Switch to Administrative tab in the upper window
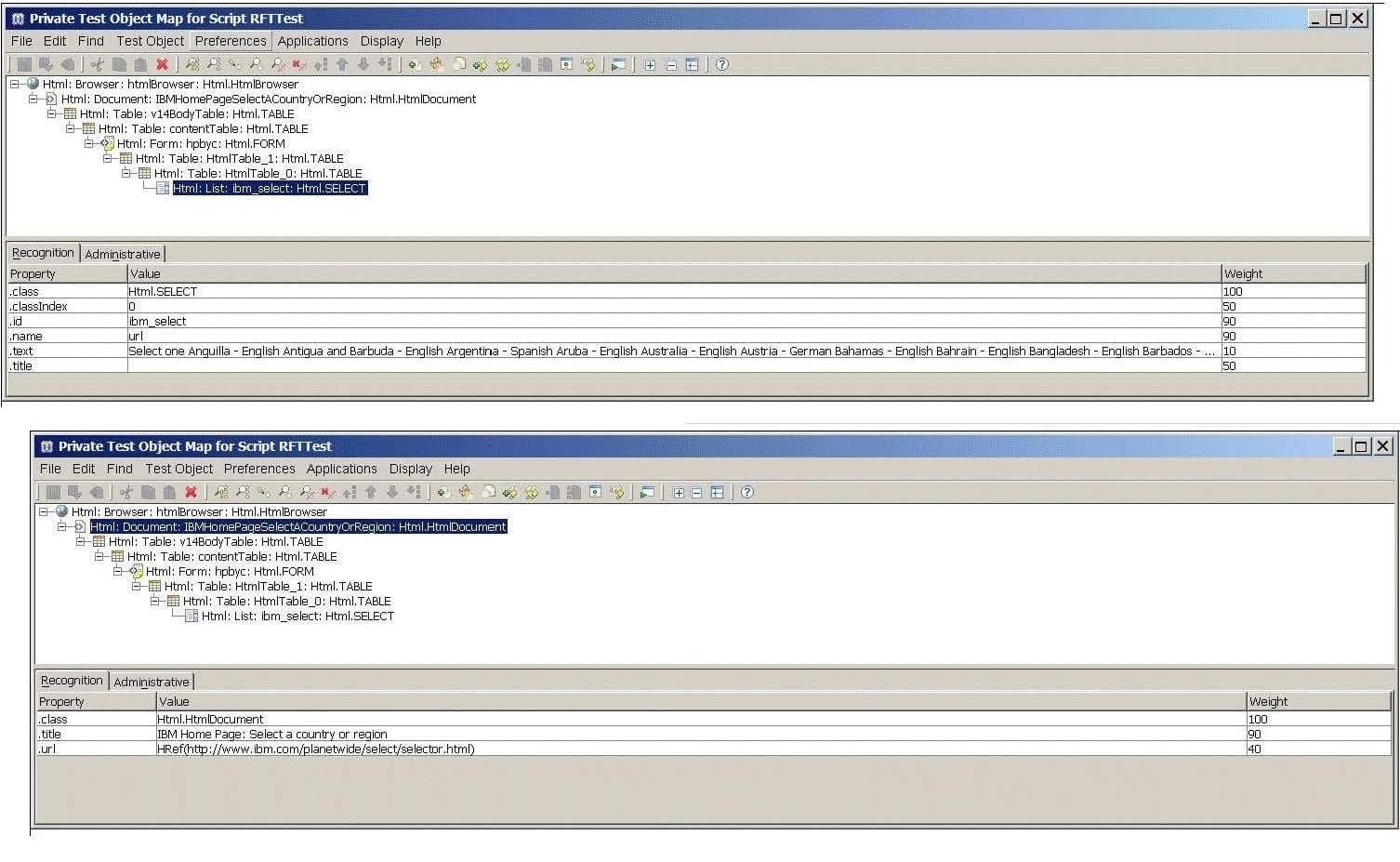 pyautogui.click(x=123, y=254)
